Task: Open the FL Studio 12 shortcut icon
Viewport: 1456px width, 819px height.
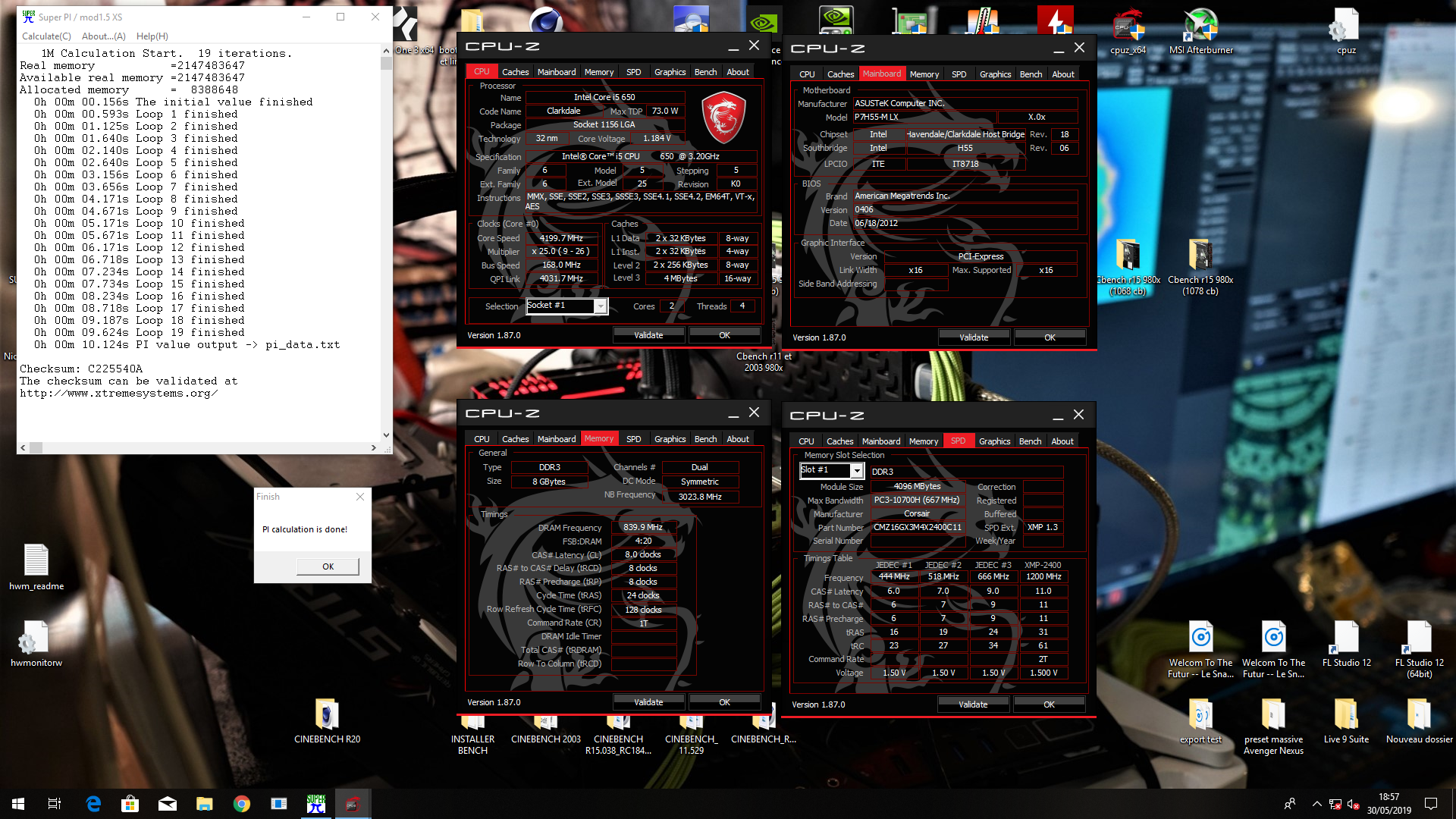Action: tap(1346, 644)
